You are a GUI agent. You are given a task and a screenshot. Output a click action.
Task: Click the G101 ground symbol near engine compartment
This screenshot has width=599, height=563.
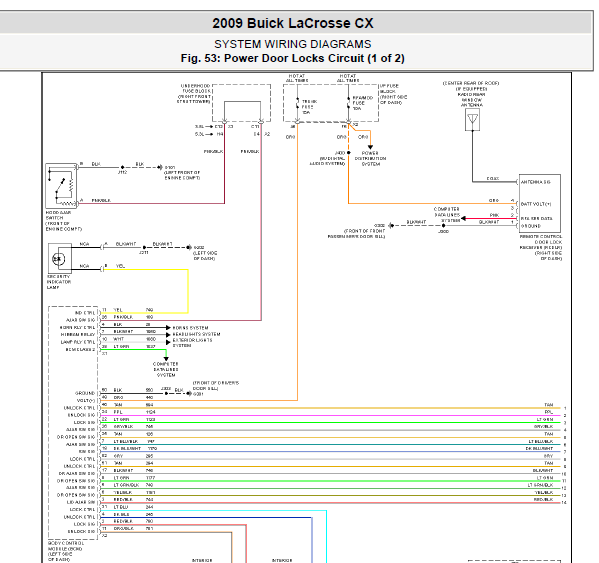(x=161, y=167)
